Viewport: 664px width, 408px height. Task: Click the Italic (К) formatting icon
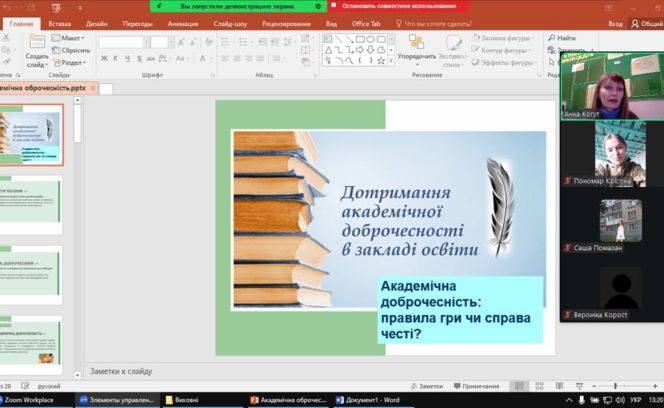(x=116, y=60)
